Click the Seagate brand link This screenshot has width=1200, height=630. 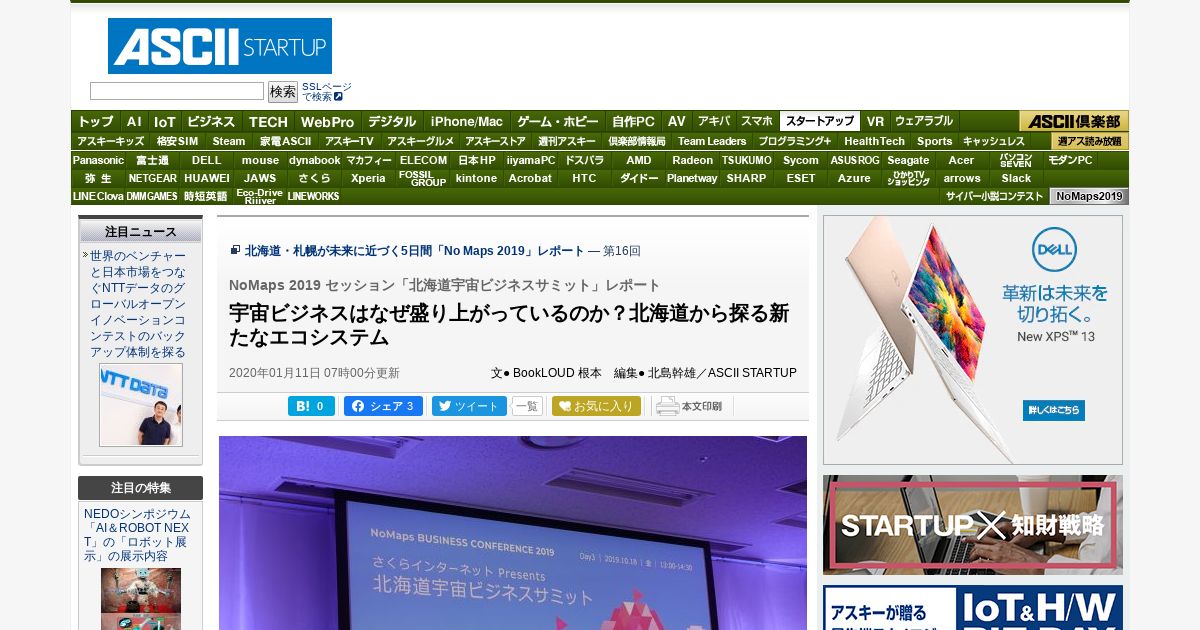pos(908,160)
